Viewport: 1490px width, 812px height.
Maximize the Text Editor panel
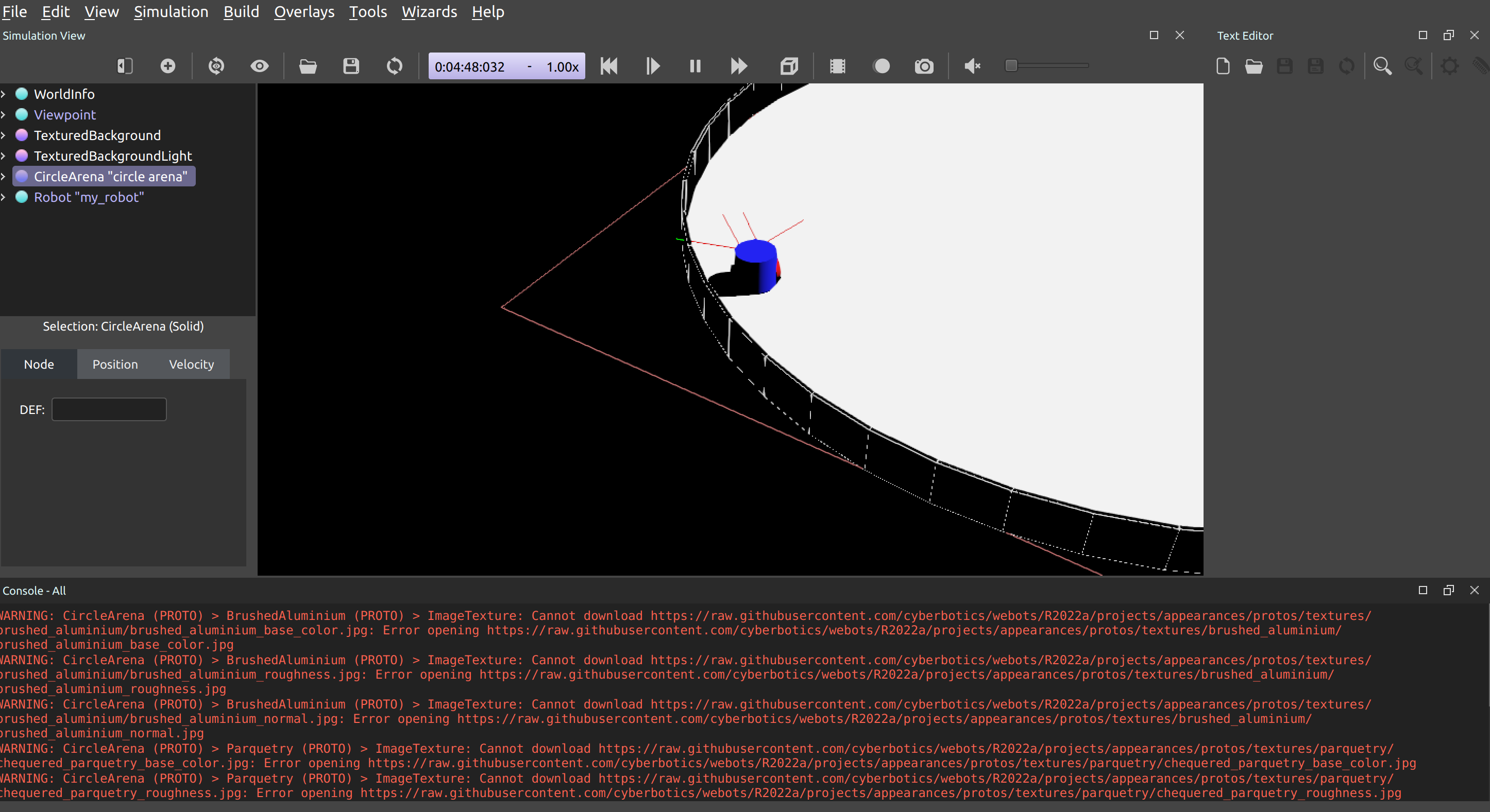[x=1423, y=35]
